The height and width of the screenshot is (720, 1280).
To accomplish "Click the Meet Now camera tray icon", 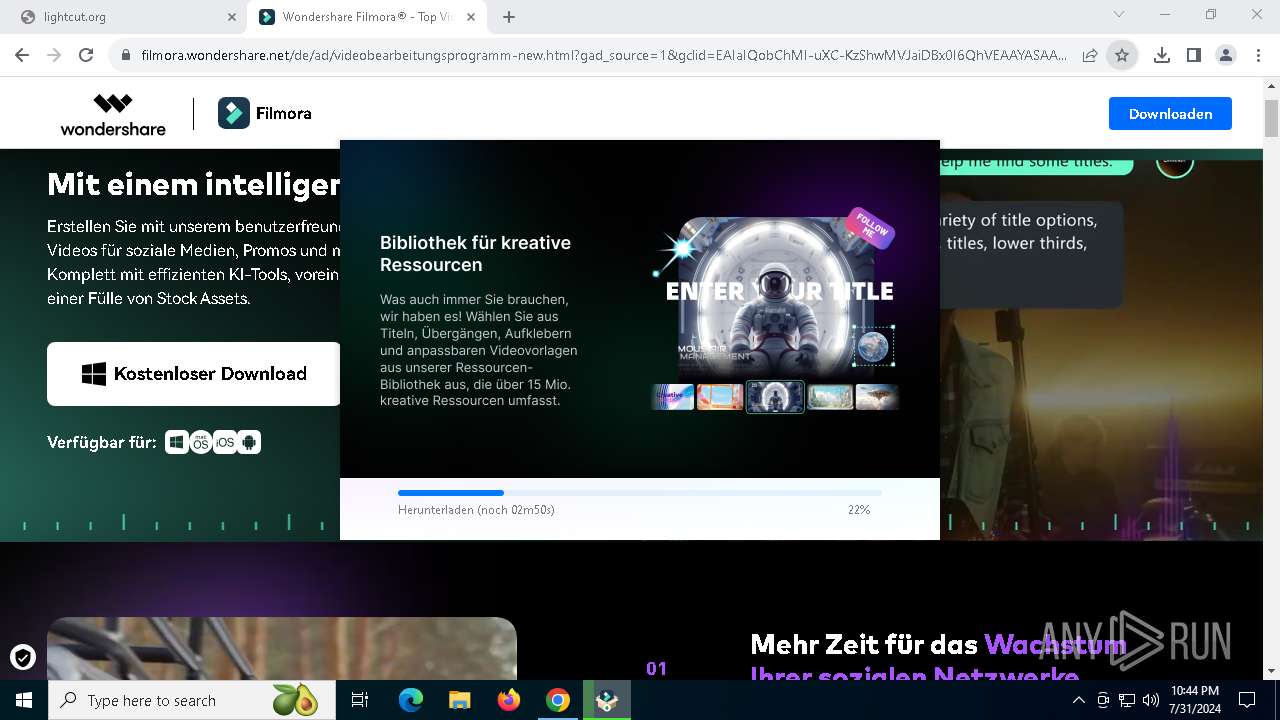I will [1103, 700].
